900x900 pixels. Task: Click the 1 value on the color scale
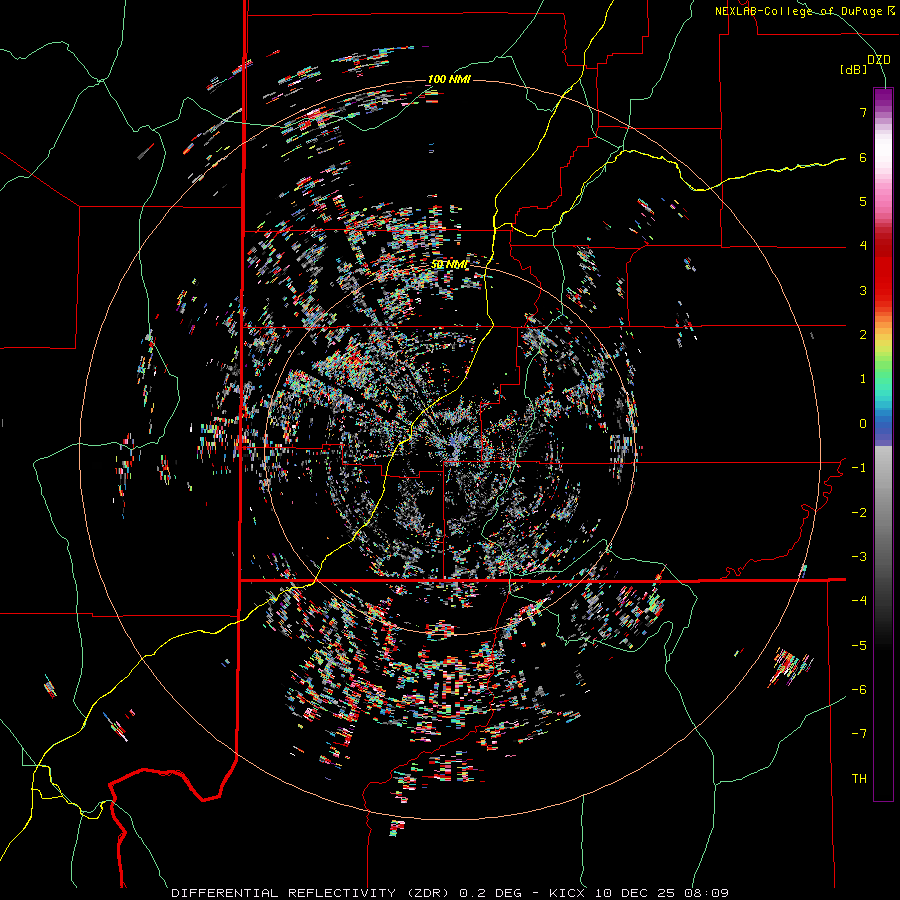click(863, 379)
